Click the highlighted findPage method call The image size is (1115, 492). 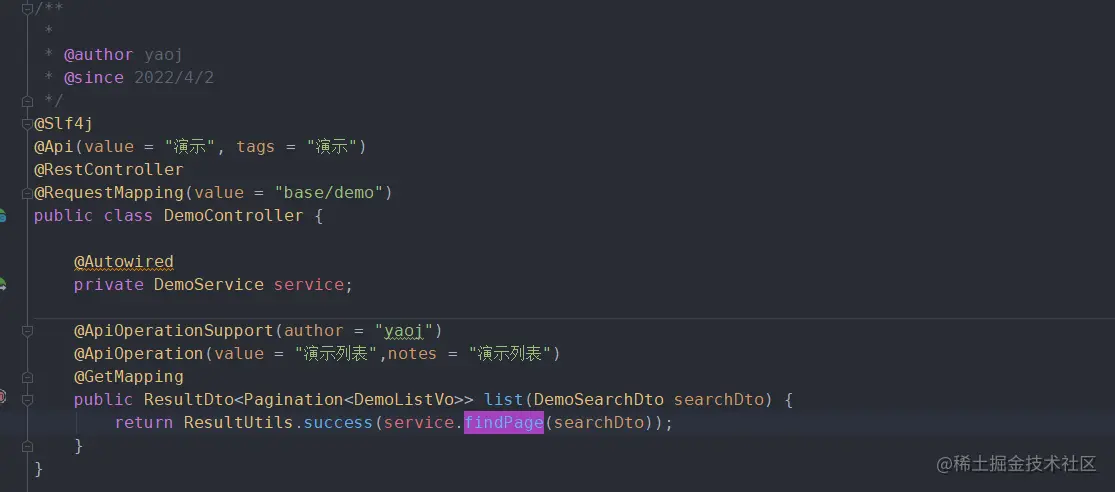(x=504, y=422)
